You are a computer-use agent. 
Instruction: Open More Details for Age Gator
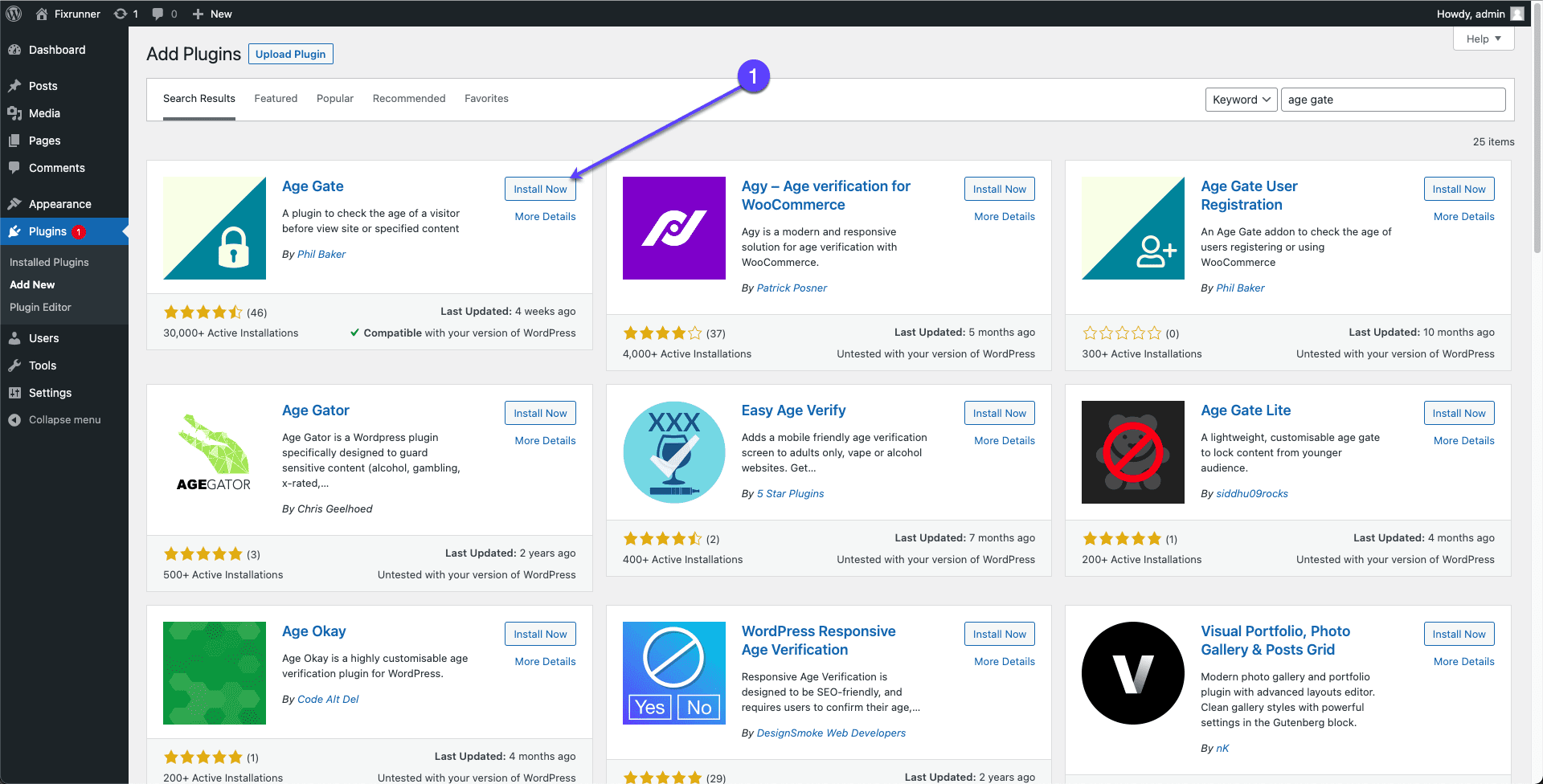[x=545, y=440]
